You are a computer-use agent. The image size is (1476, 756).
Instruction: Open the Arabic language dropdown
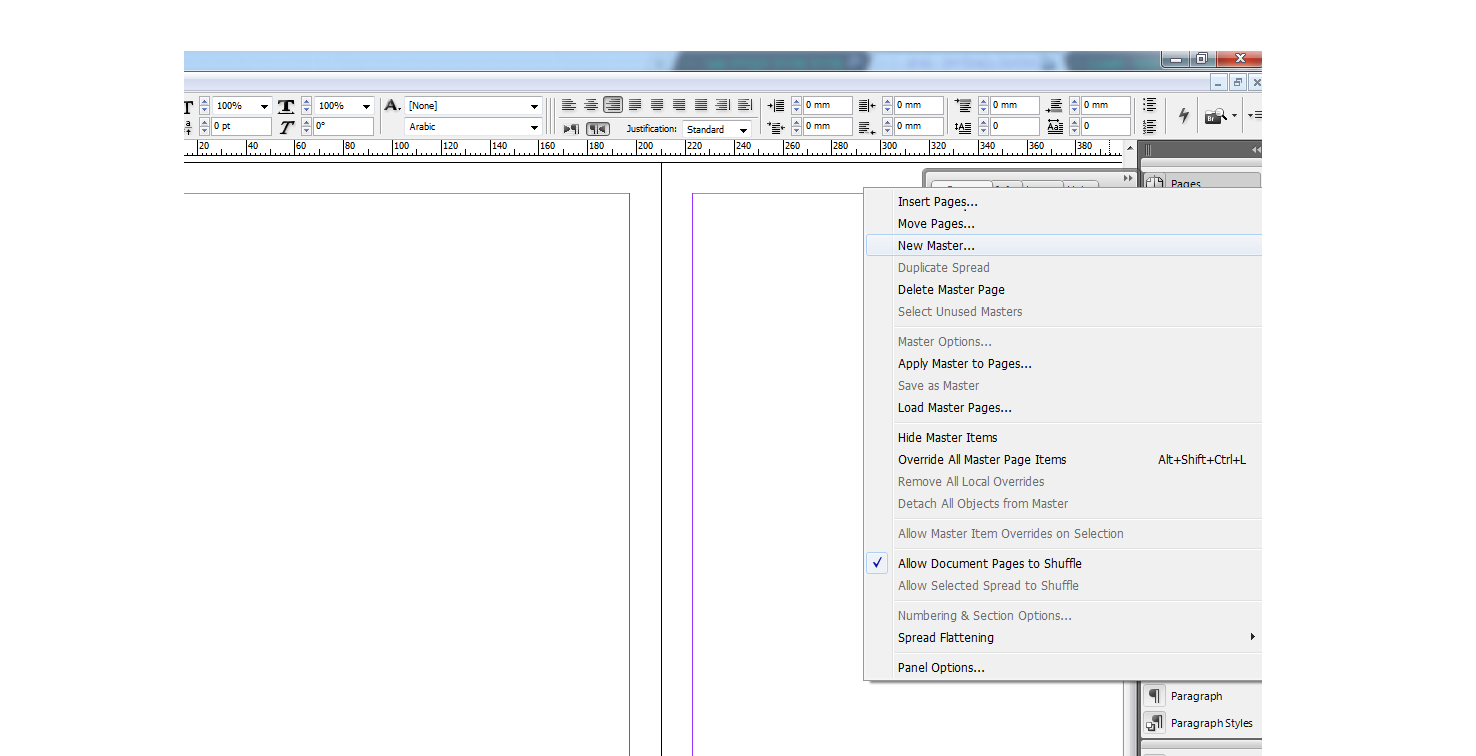[x=473, y=127]
